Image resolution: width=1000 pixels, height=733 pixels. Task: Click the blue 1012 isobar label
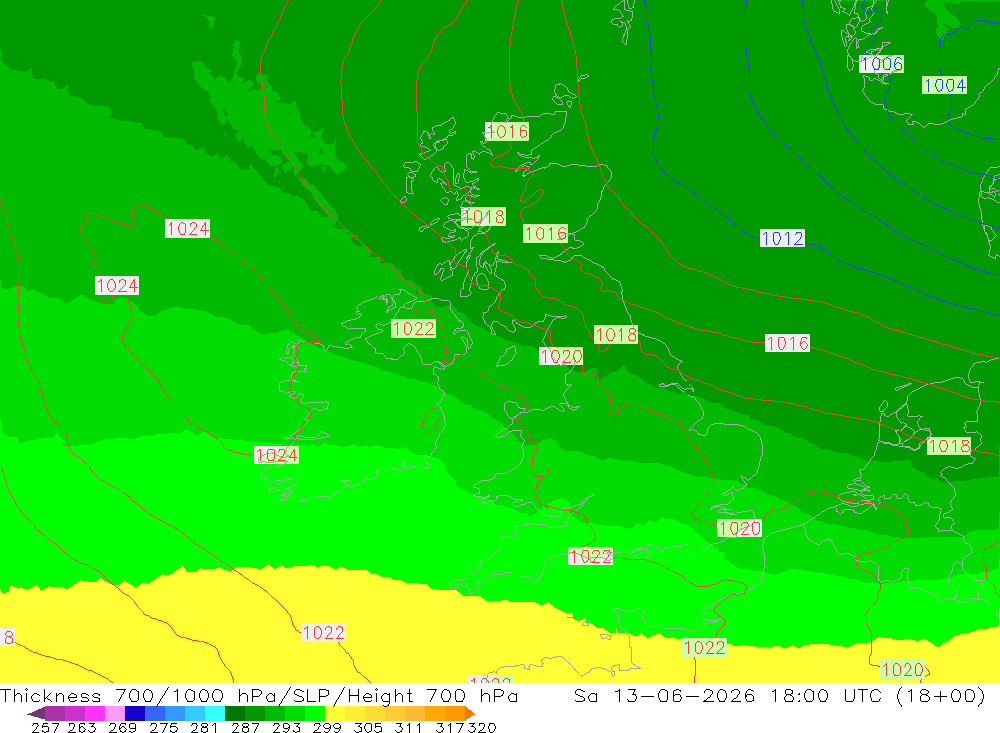tap(783, 238)
